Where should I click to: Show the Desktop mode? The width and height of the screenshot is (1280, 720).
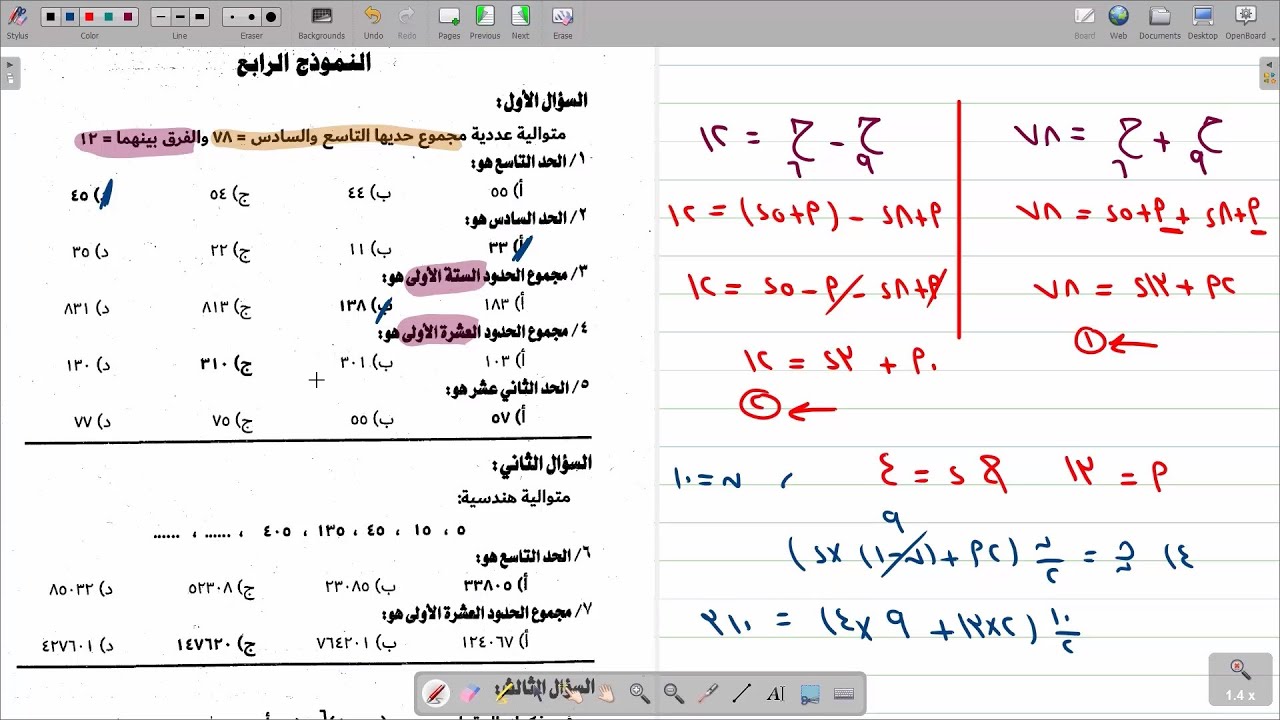click(x=1203, y=21)
